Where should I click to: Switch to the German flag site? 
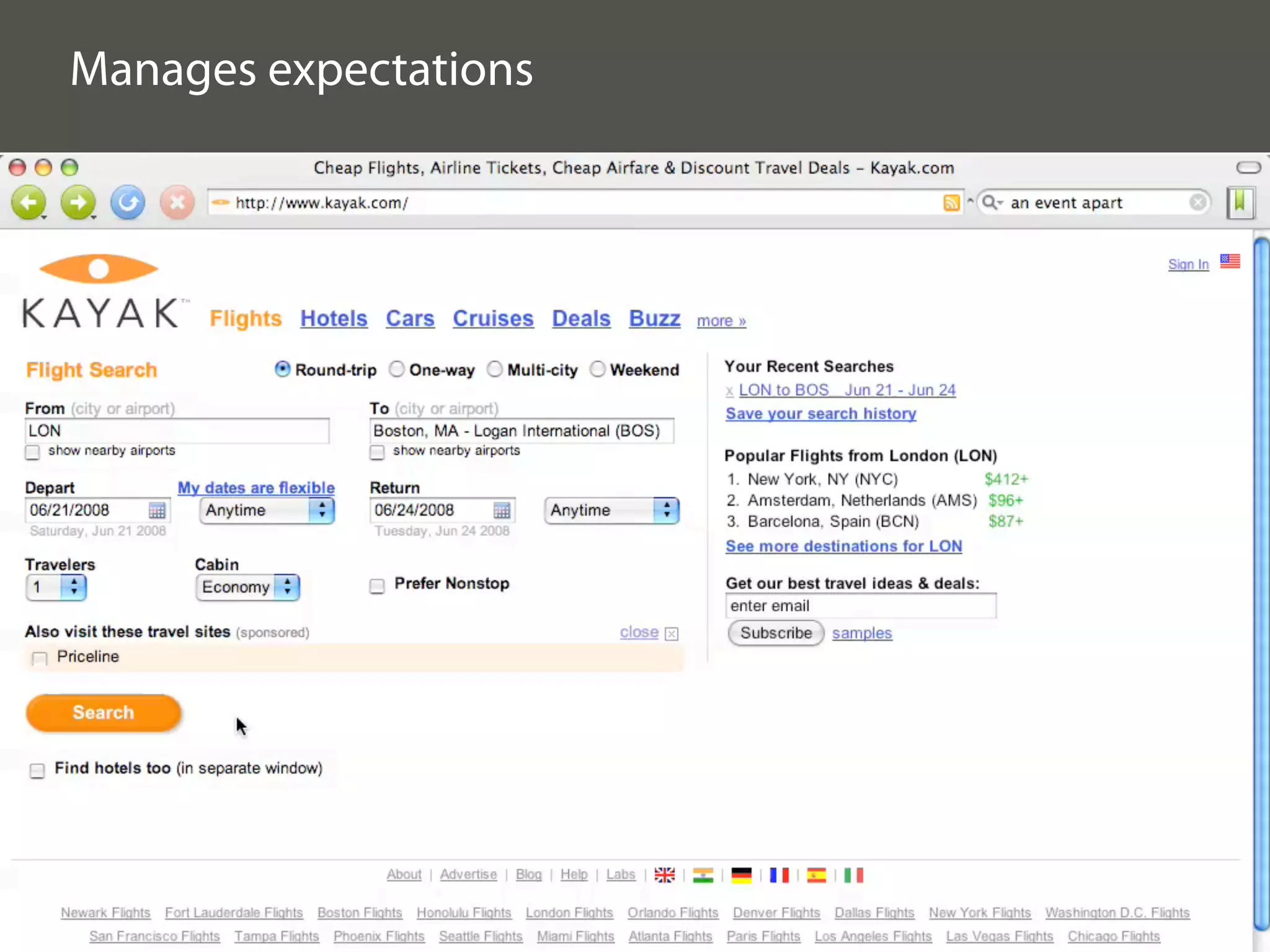pyautogui.click(x=741, y=875)
